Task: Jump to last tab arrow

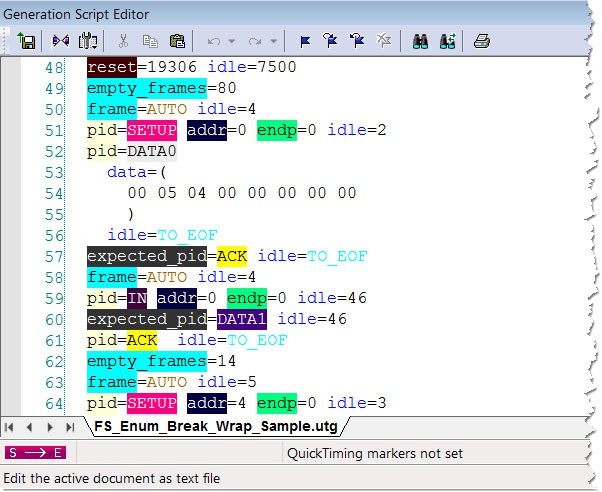Action: click(70, 427)
